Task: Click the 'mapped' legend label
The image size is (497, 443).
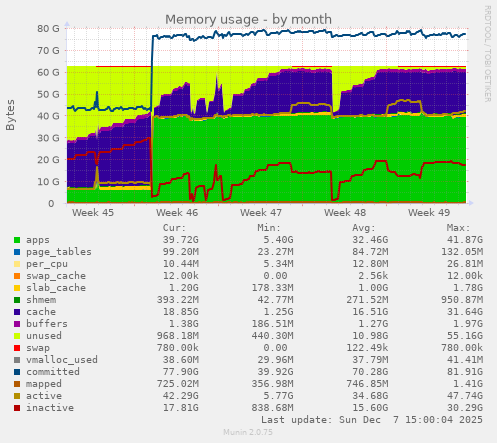Action: [44, 384]
